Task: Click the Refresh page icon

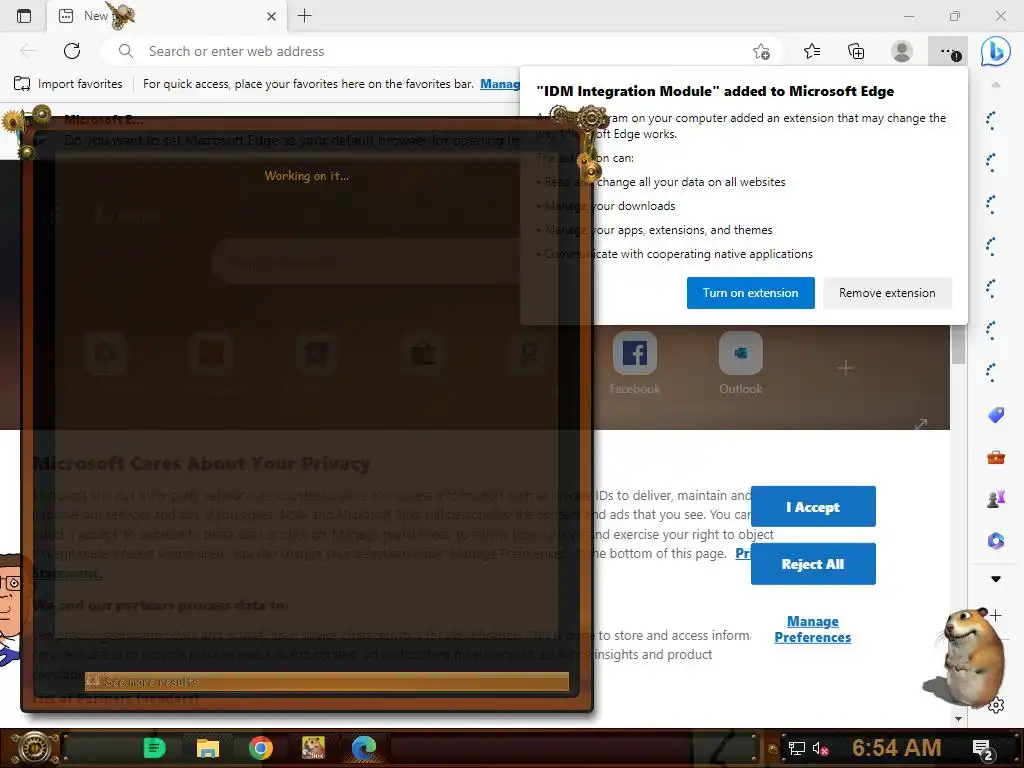Action: [x=72, y=51]
